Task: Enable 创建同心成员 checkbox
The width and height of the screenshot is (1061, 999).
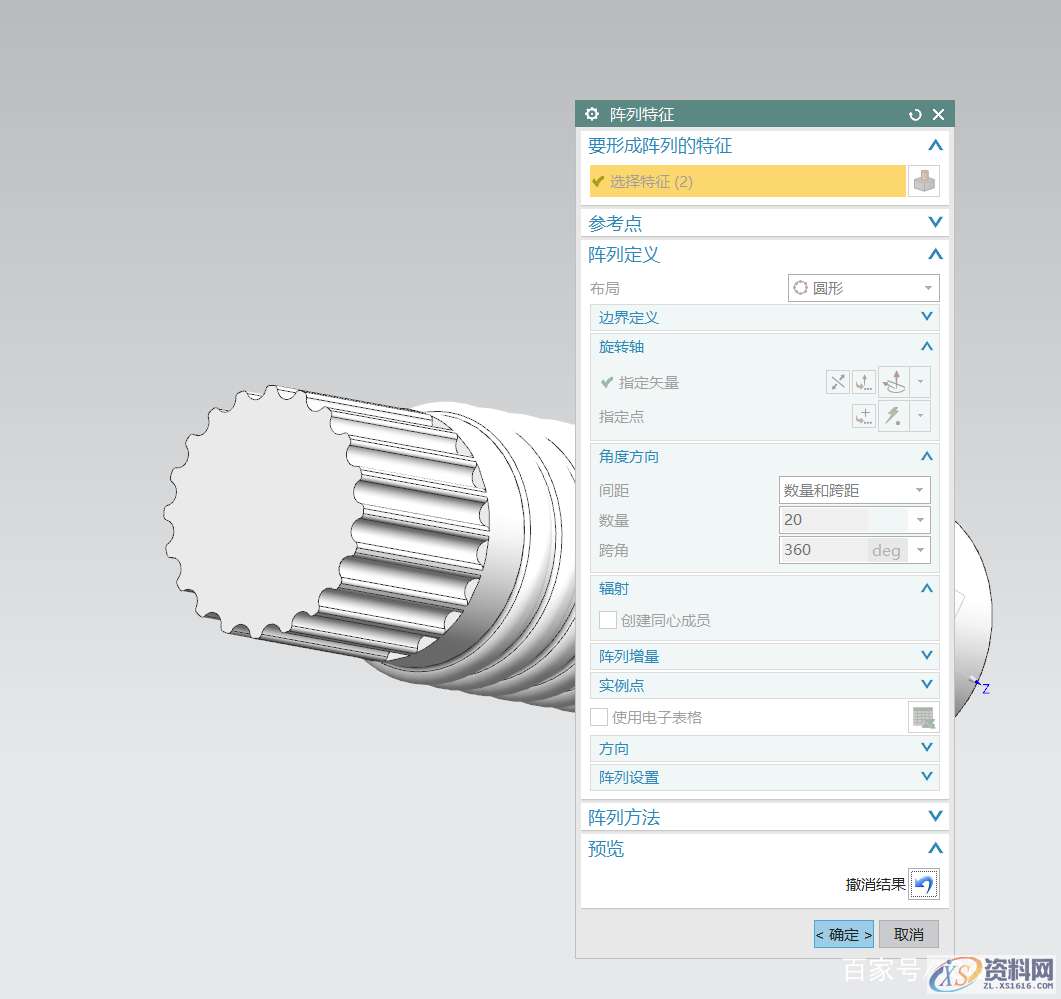Action: click(608, 620)
